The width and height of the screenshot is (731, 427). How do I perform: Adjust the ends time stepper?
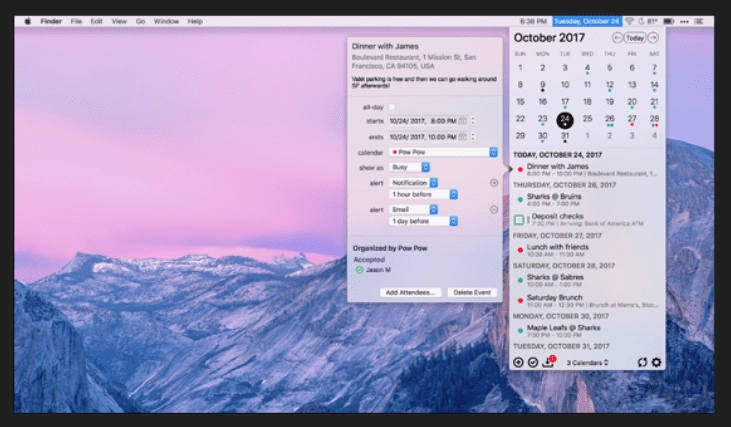coord(473,137)
